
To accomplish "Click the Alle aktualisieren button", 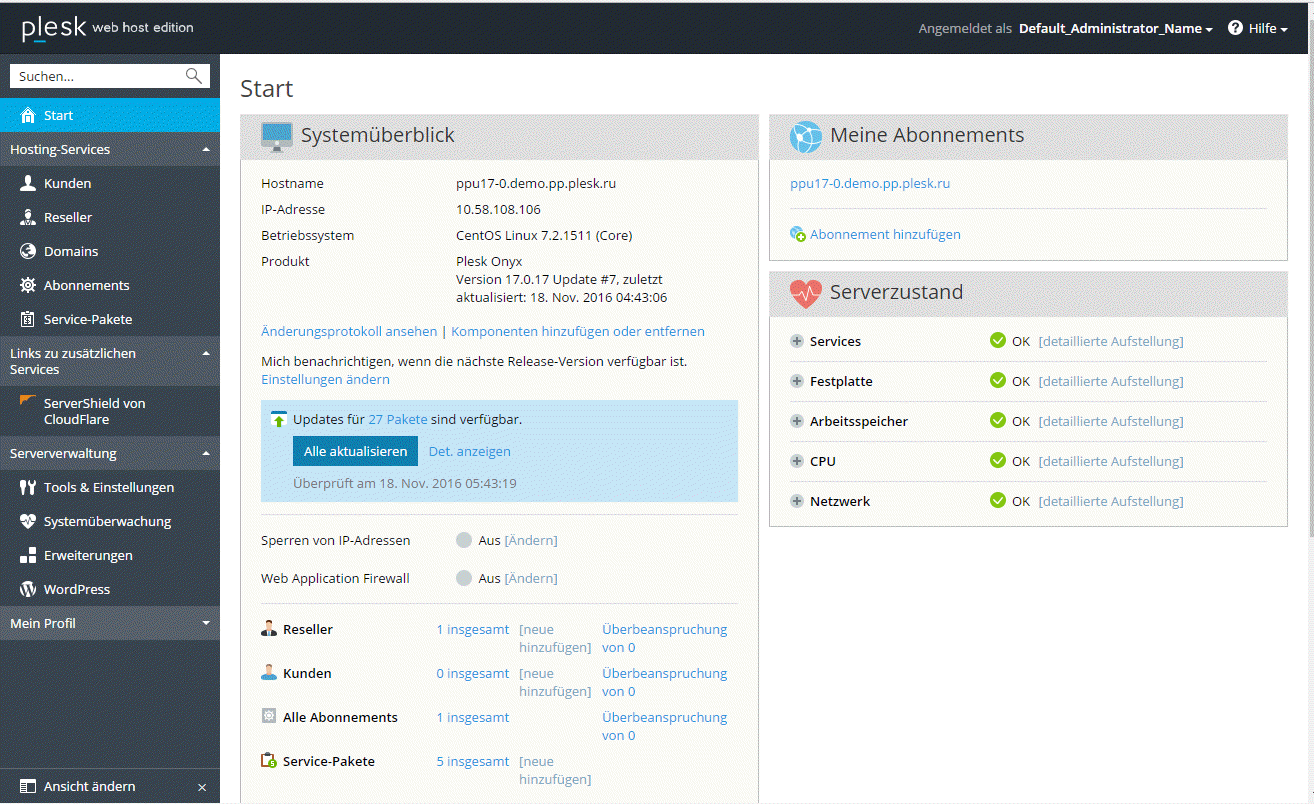I will [x=355, y=451].
